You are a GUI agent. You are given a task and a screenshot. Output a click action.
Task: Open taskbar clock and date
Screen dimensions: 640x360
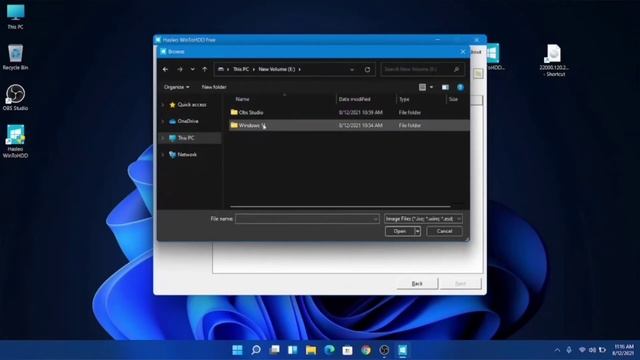[x=623, y=350]
